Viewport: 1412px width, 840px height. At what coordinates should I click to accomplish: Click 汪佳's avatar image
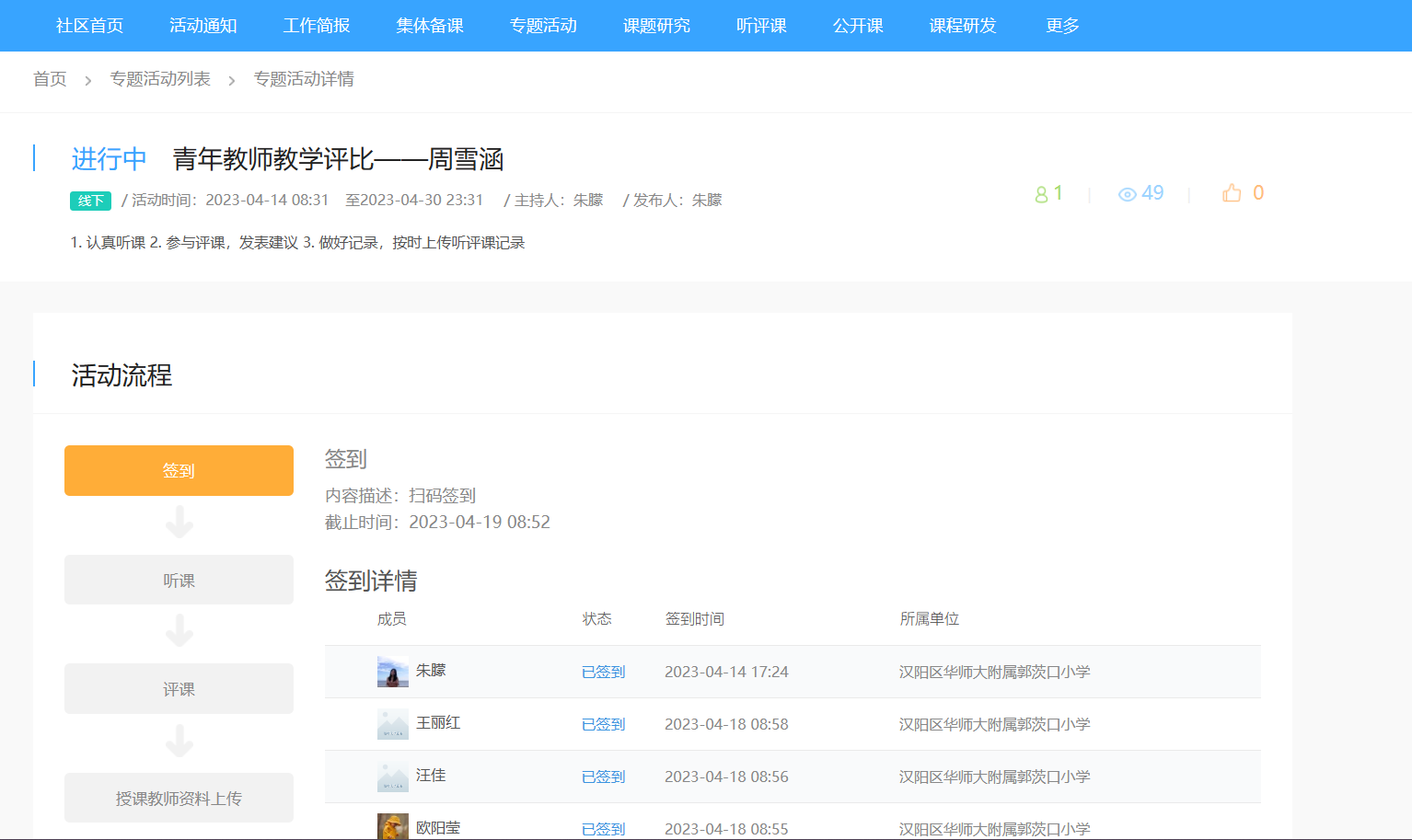[393, 777]
